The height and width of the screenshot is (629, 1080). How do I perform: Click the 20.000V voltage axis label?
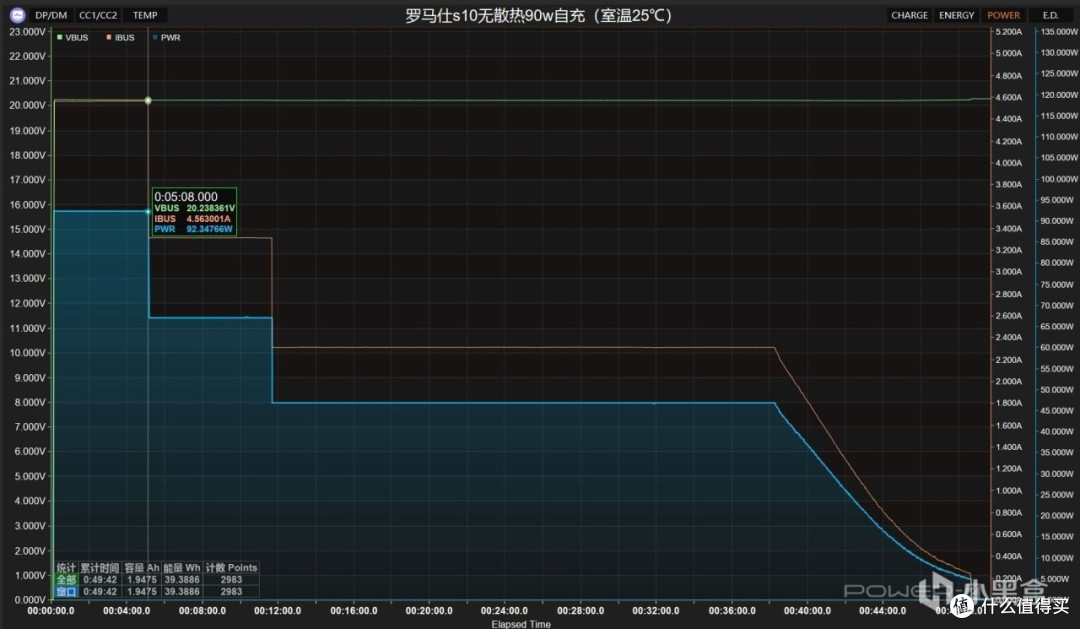pyautogui.click(x=28, y=105)
